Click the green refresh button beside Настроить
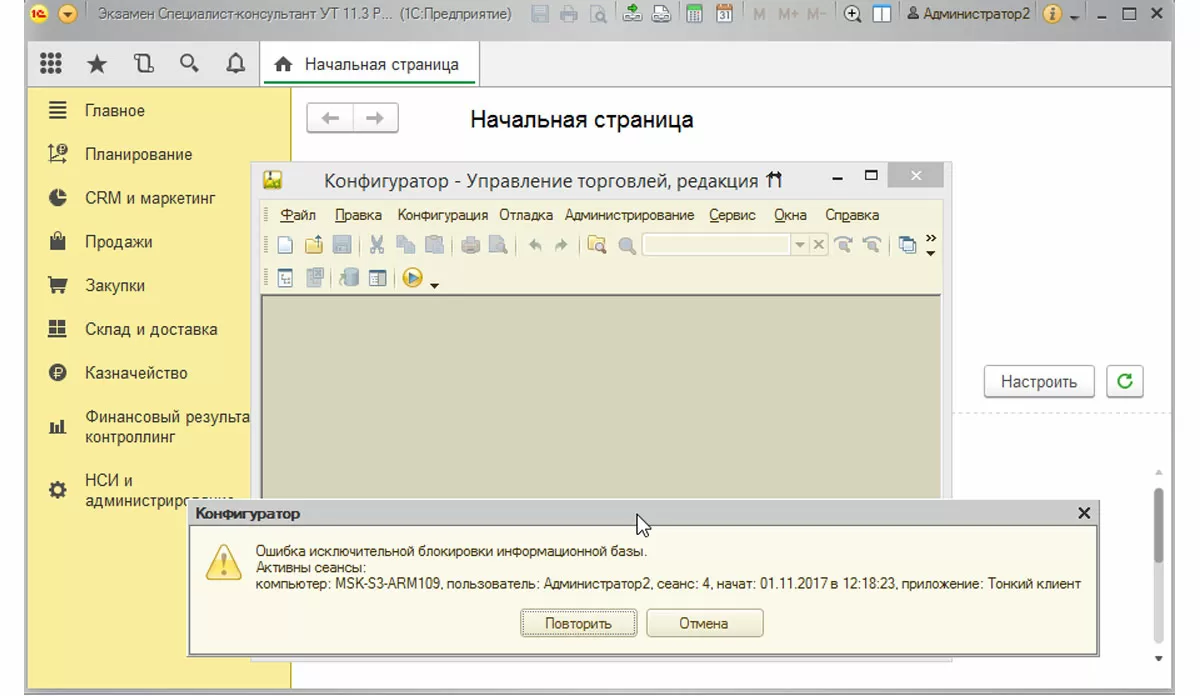This screenshot has height=696, width=1200. 1125,381
